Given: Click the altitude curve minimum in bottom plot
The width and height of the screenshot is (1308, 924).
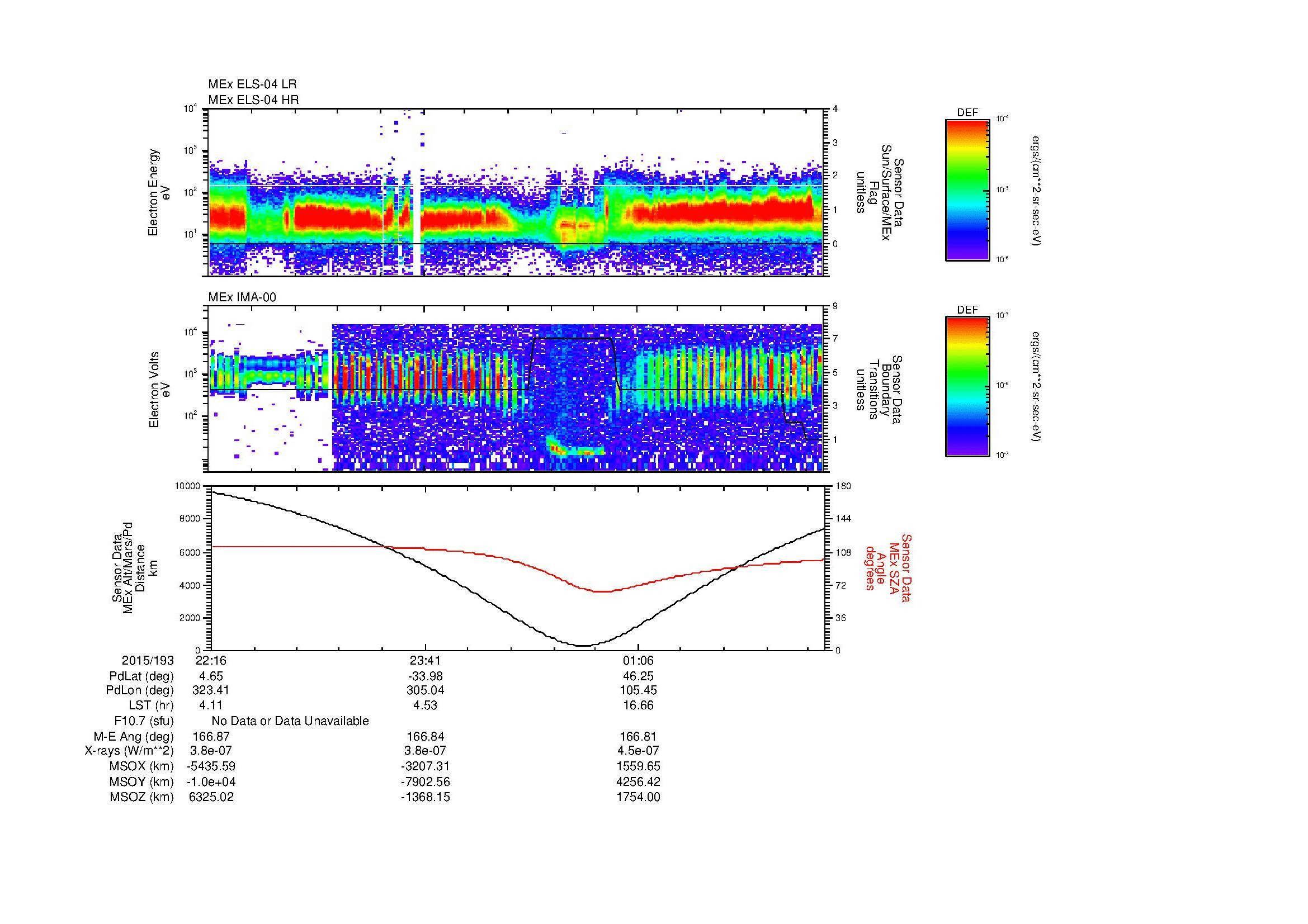Looking at the screenshot, I should tap(583, 646).
